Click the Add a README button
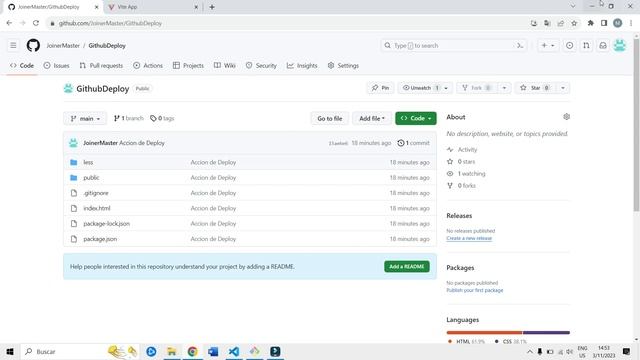Image resolution: width=640 pixels, height=360 pixels. (407, 267)
